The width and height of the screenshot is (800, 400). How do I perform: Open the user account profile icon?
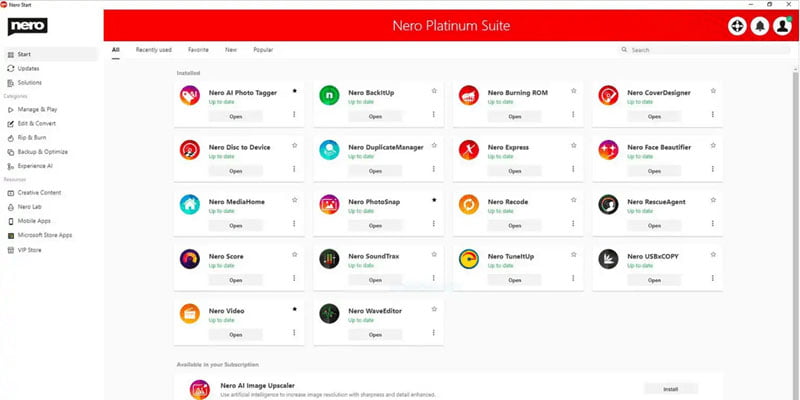point(782,26)
